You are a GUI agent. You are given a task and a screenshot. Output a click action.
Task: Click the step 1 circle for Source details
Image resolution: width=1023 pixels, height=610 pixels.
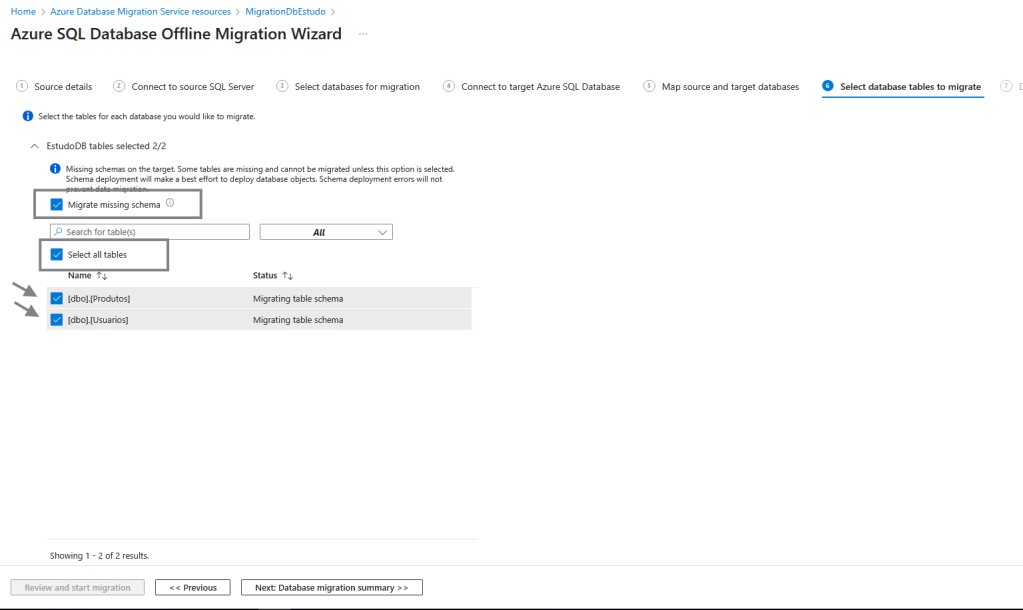[22, 87]
